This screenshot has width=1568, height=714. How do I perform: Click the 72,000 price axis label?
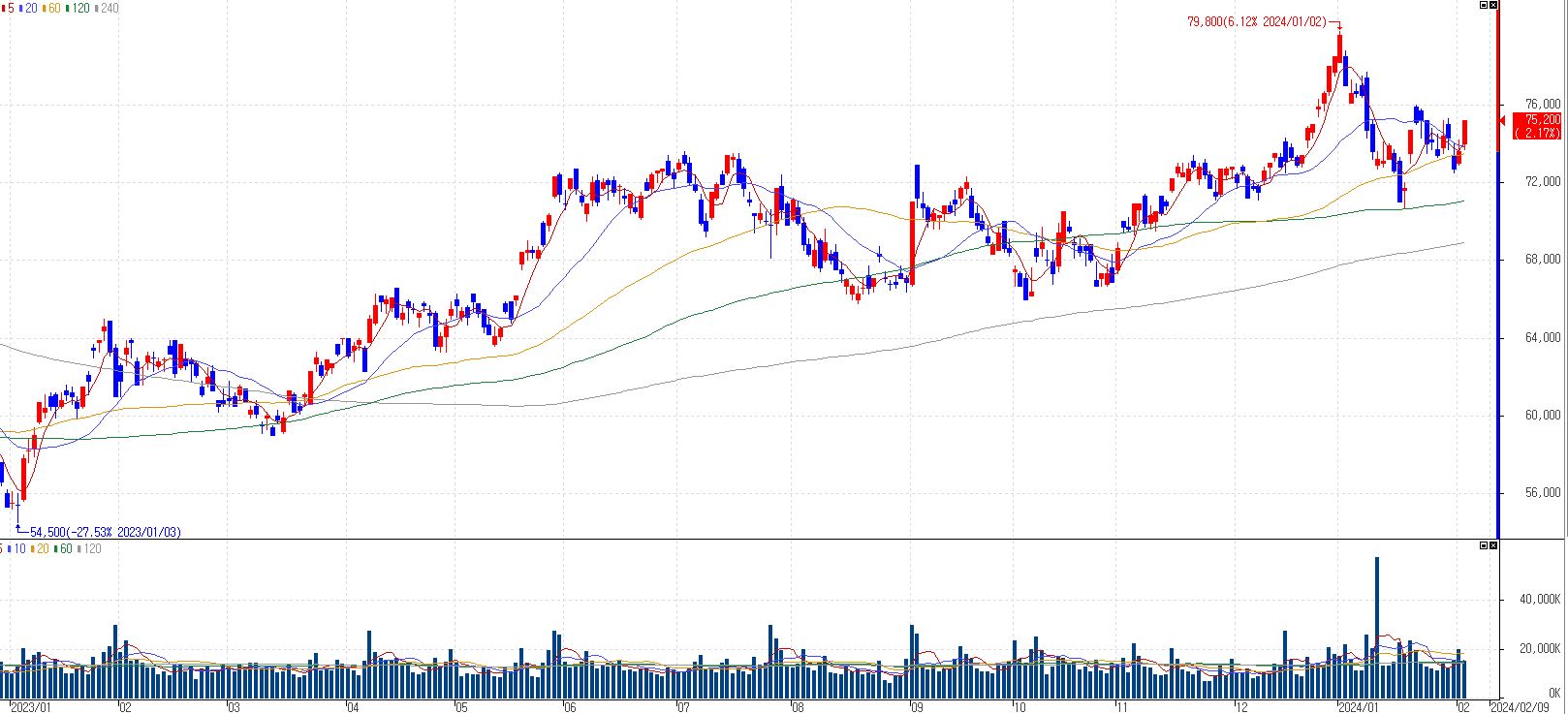pyautogui.click(x=1543, y=181)
